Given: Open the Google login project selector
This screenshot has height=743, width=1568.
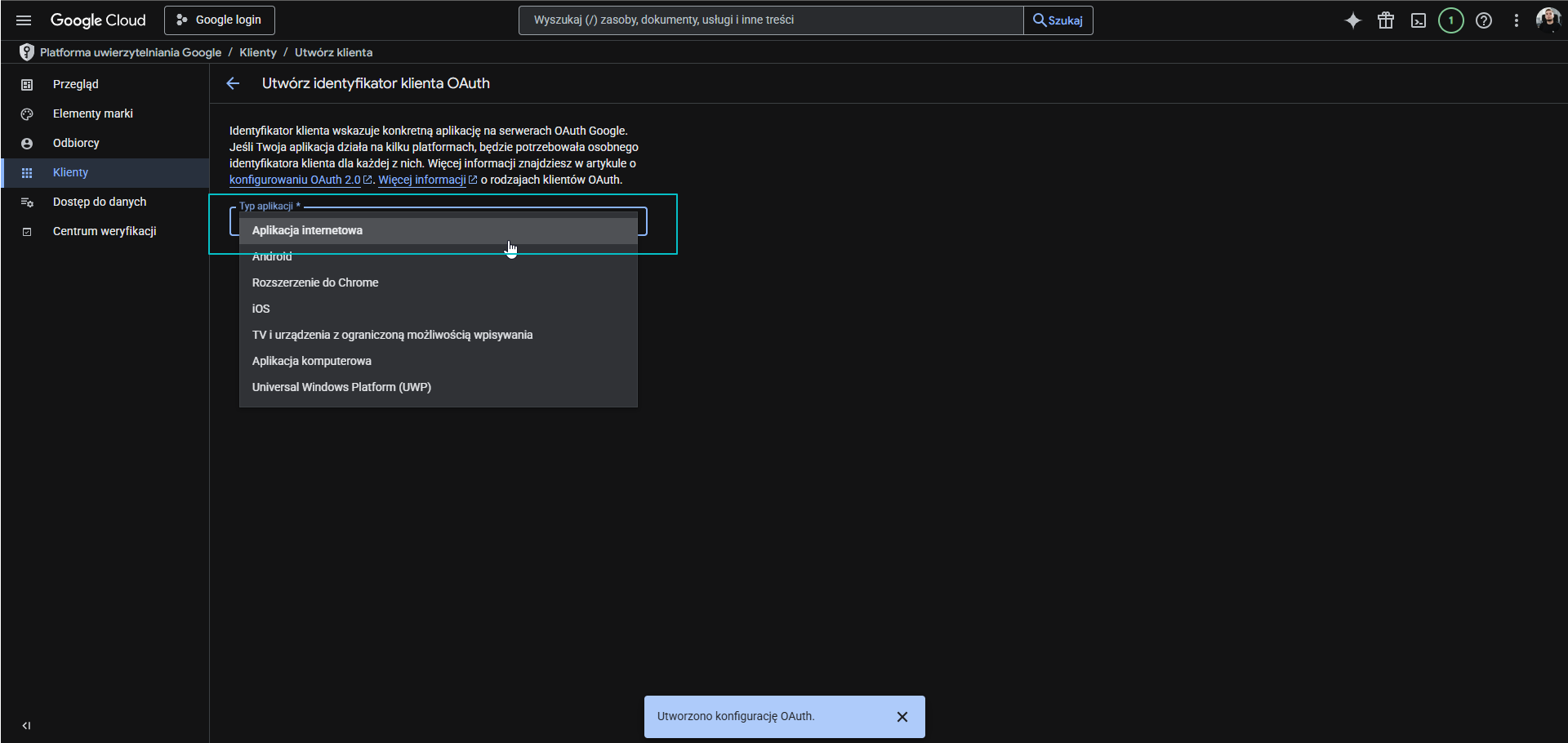Looking at the screenshot, I should (219, 20).
